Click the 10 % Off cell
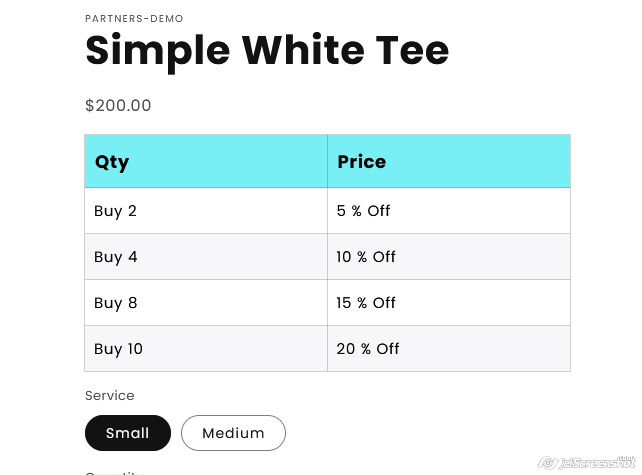 pyautogui.click(x=366, y=257)
